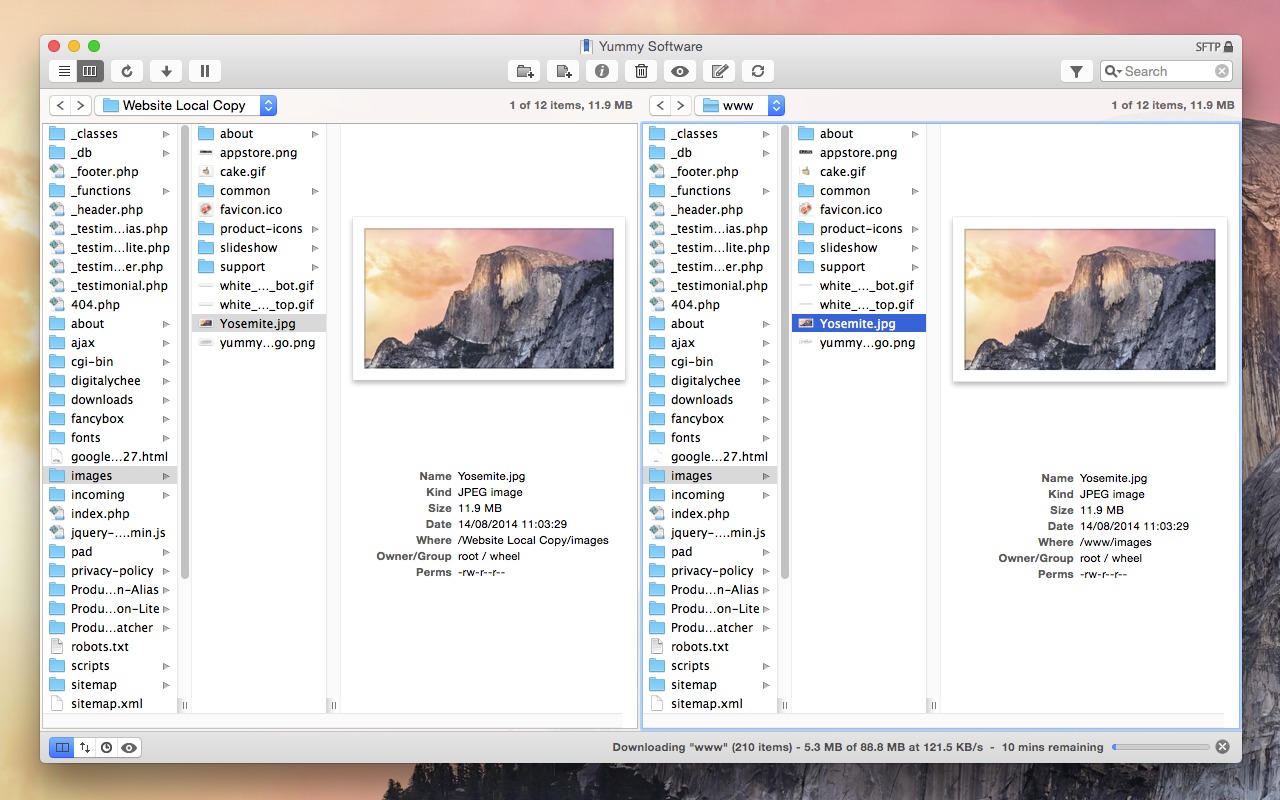Toggle the eye preview button in the bottom bar
The height and width of the screenshot is (800, 1280).
(x=129, y=747)
